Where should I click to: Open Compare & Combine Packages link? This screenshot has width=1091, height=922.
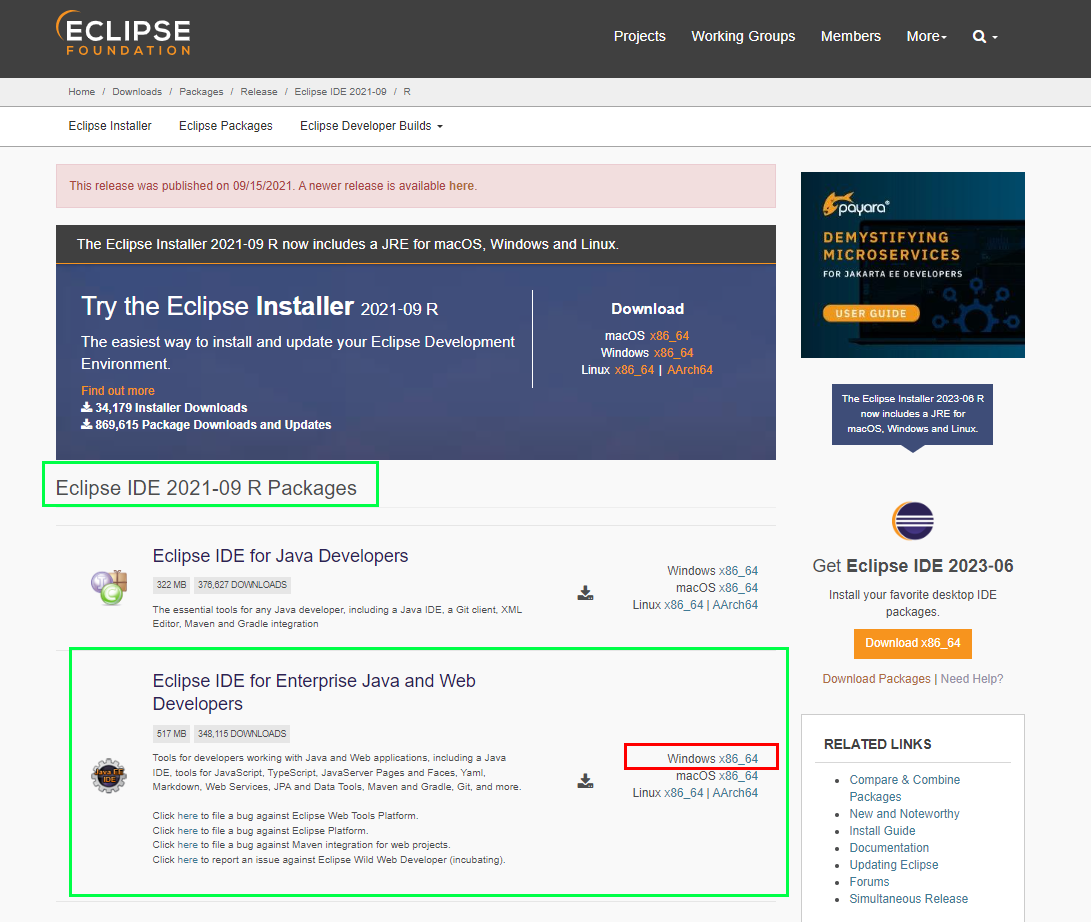(904, 788)
